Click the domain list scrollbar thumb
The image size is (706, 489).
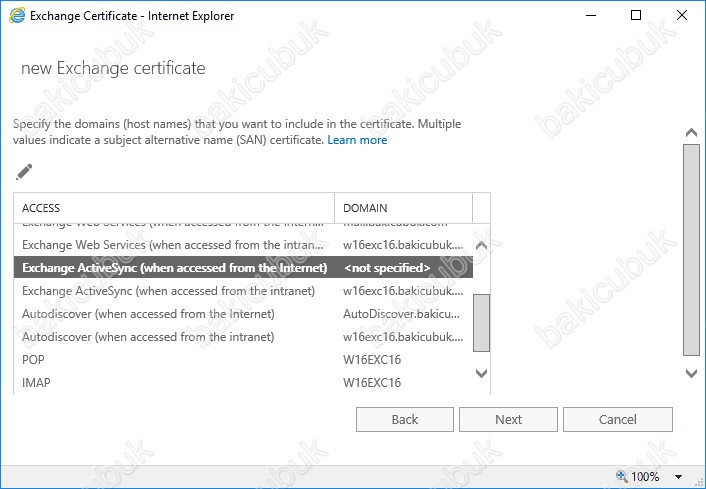click(481, 323)
